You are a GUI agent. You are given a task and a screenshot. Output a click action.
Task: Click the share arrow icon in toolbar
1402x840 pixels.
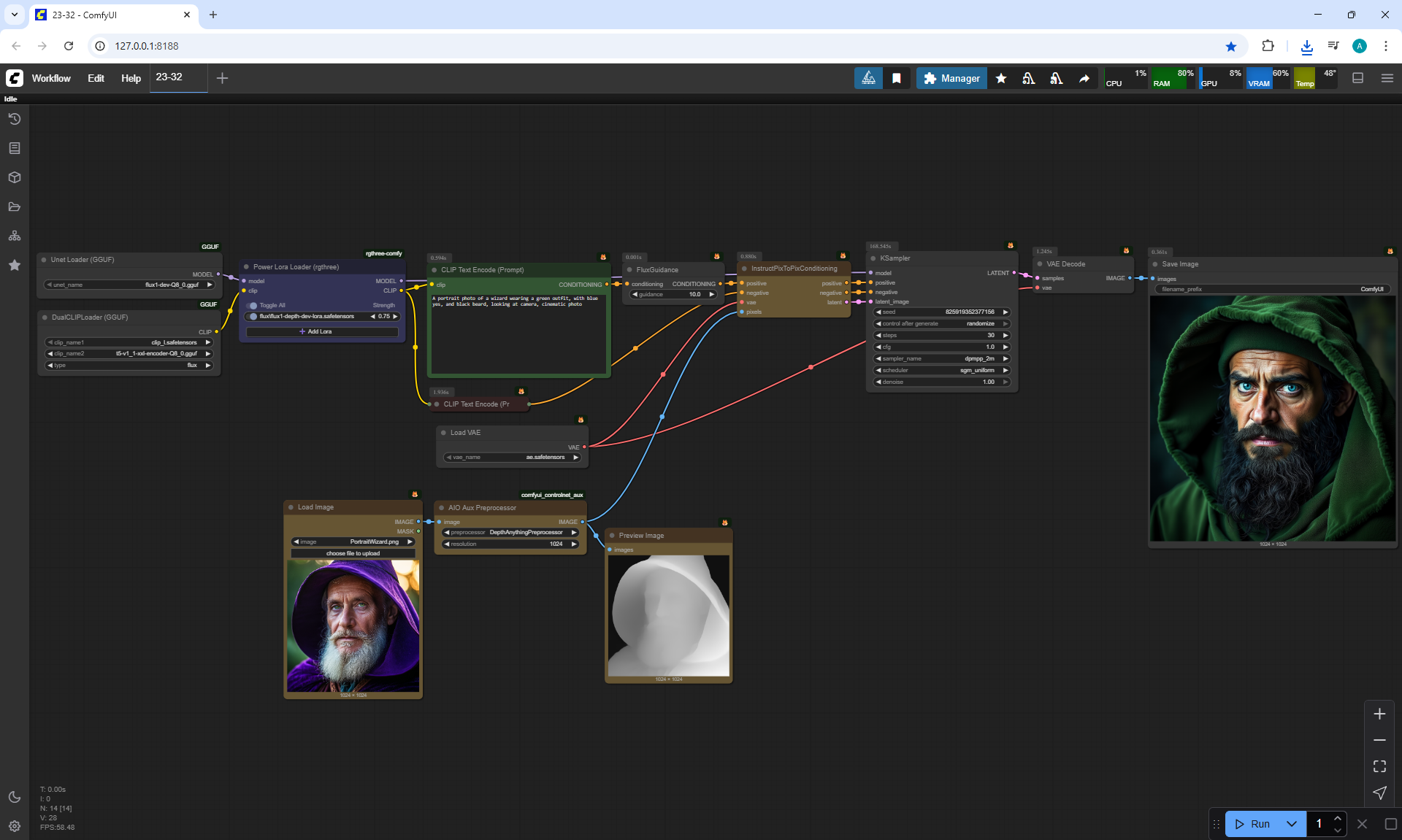[x=1084, y=78]
